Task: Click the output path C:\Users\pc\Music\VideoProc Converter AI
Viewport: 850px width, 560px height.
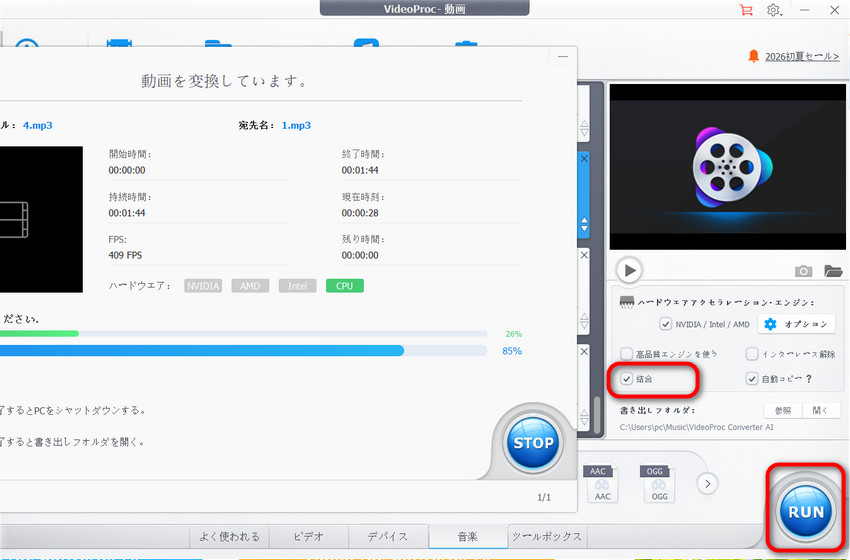Action: (x=697, y=427)
